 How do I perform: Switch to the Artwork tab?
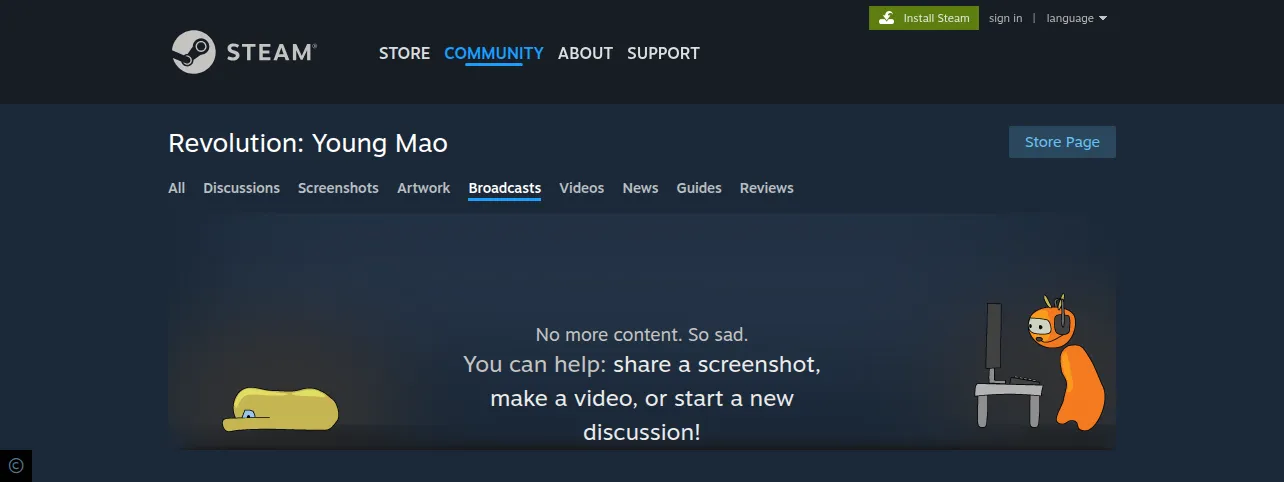[x=424, y=188]
